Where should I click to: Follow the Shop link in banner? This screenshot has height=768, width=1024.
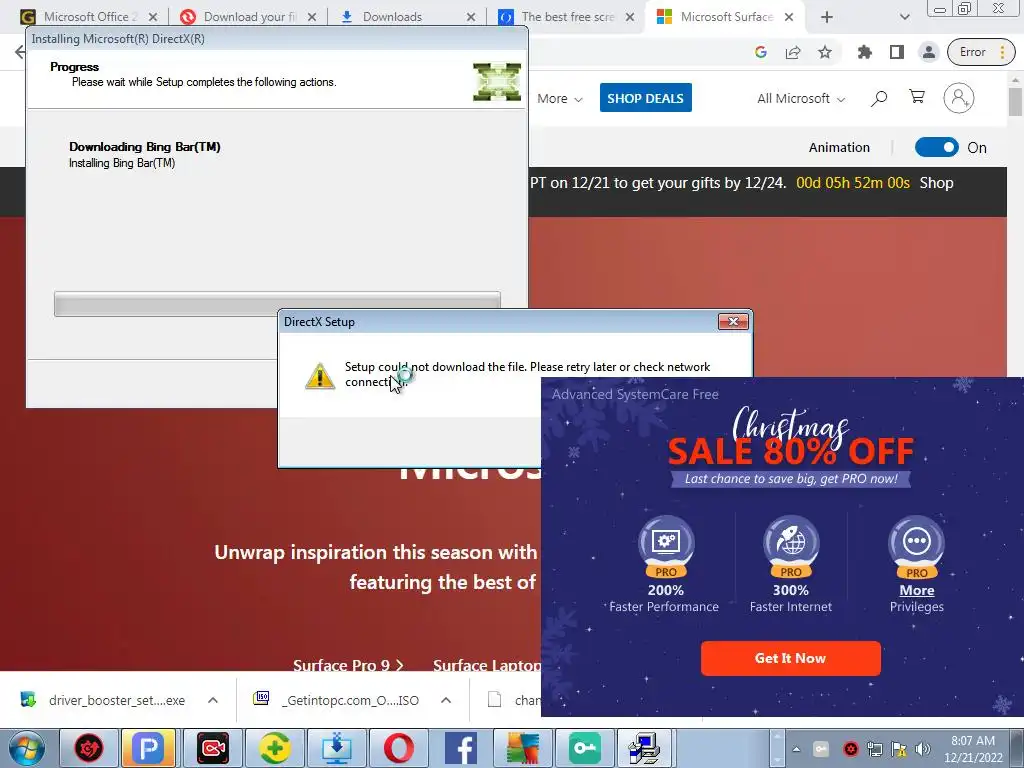pyautogui.click(x=936, y=183)
